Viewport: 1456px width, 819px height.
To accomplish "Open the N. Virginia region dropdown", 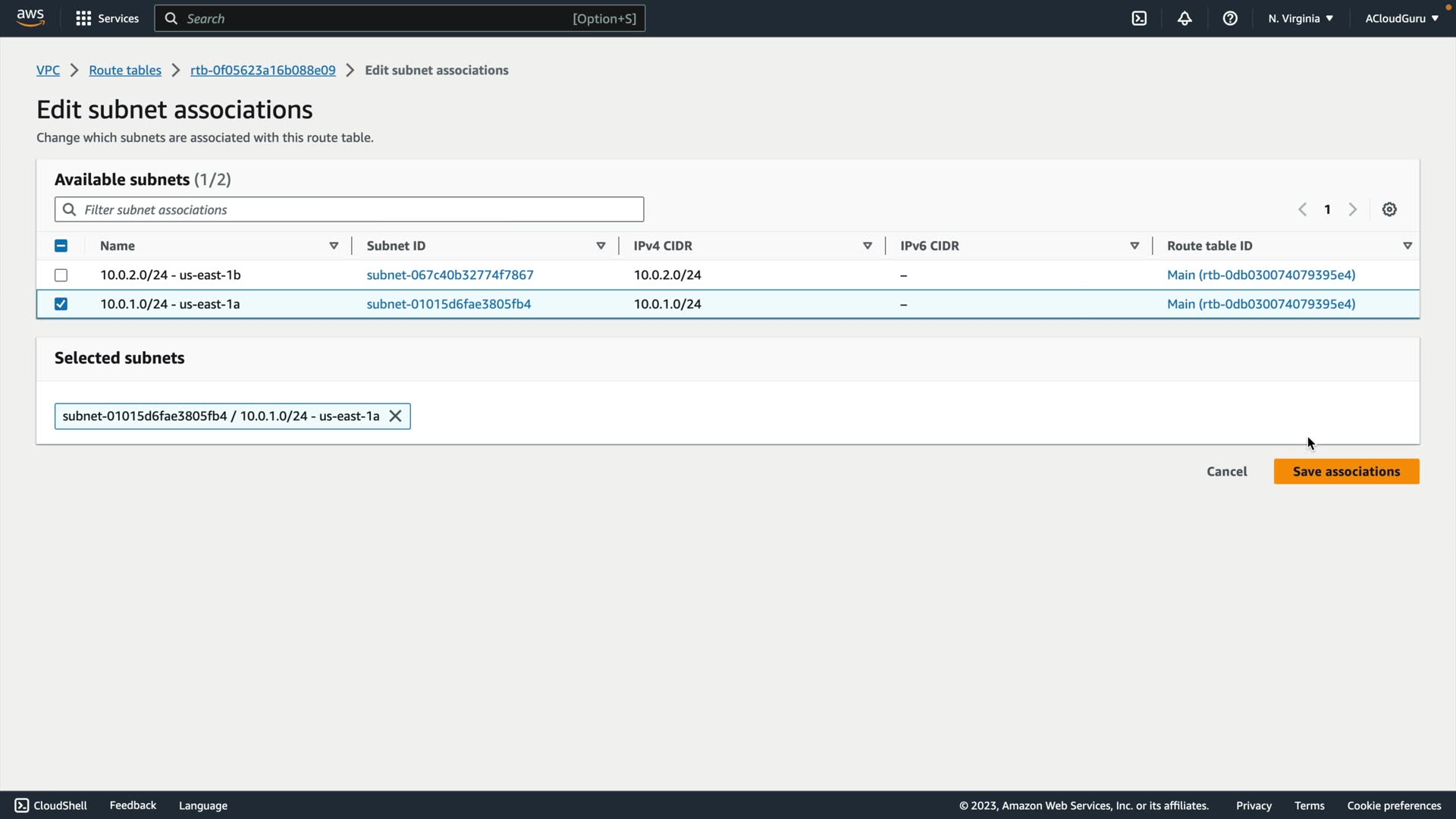I will [x=1300, y=18].
